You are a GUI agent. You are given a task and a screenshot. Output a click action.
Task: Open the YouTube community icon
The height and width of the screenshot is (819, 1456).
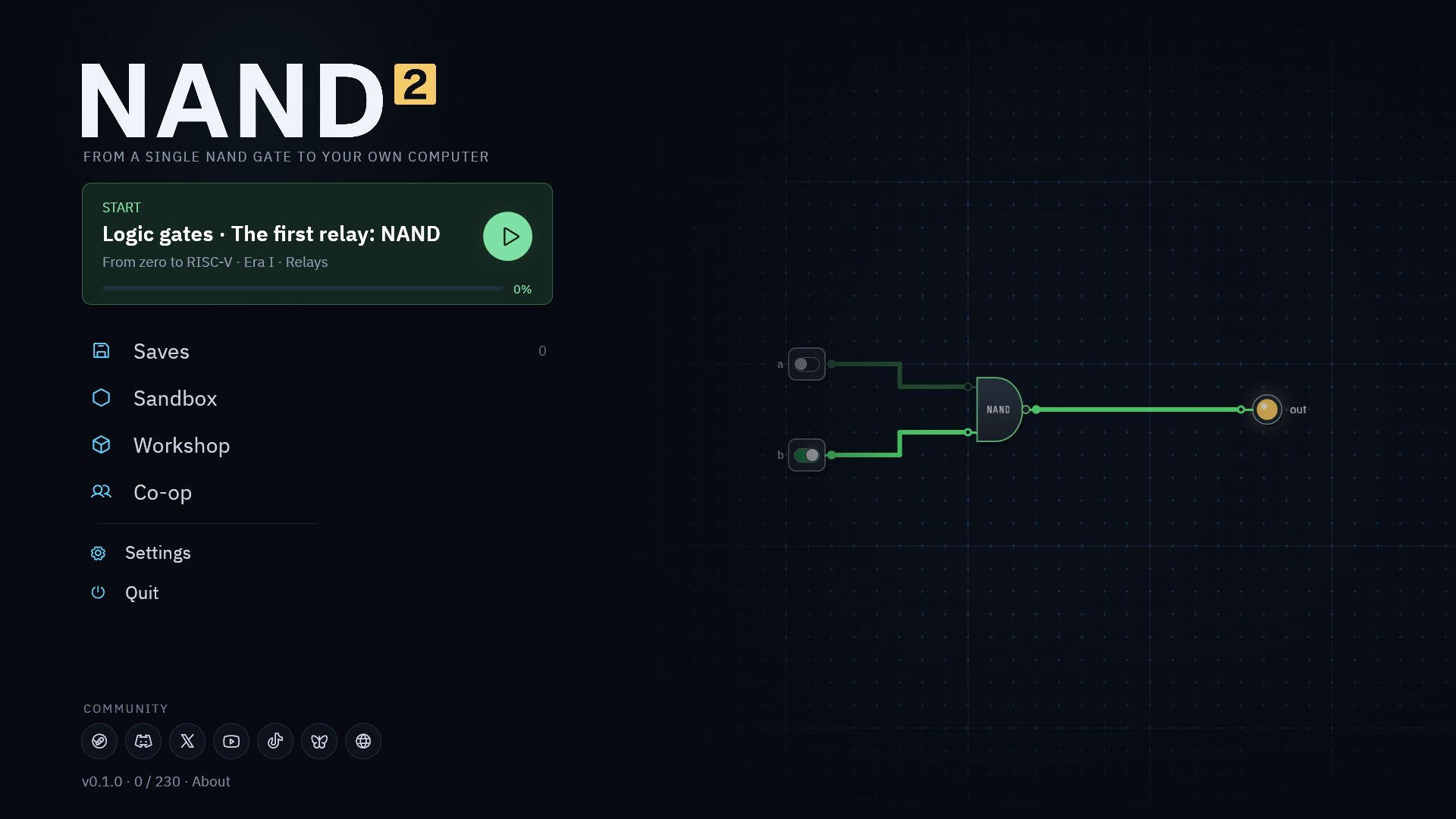pyautogui.click(x=231, y=741)
